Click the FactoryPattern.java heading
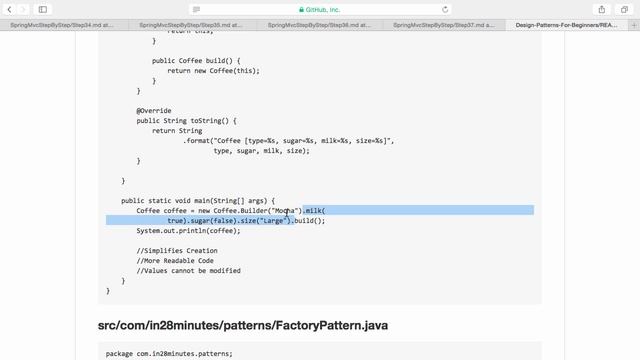Screen dimensions: 640x360 tap(243, 325)
